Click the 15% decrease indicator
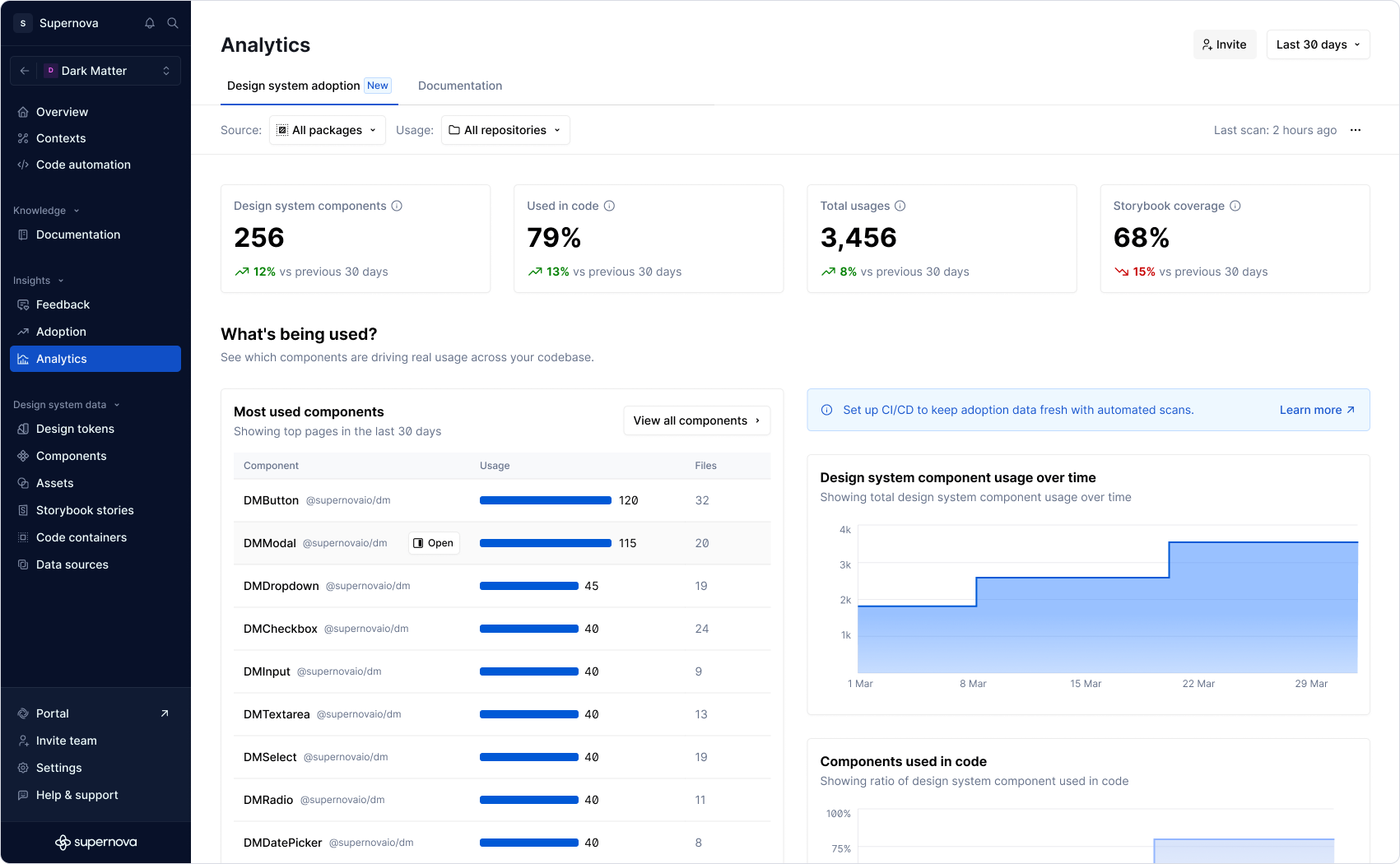This screenshot has height=864, width=1400. [x=1135, y=272]
